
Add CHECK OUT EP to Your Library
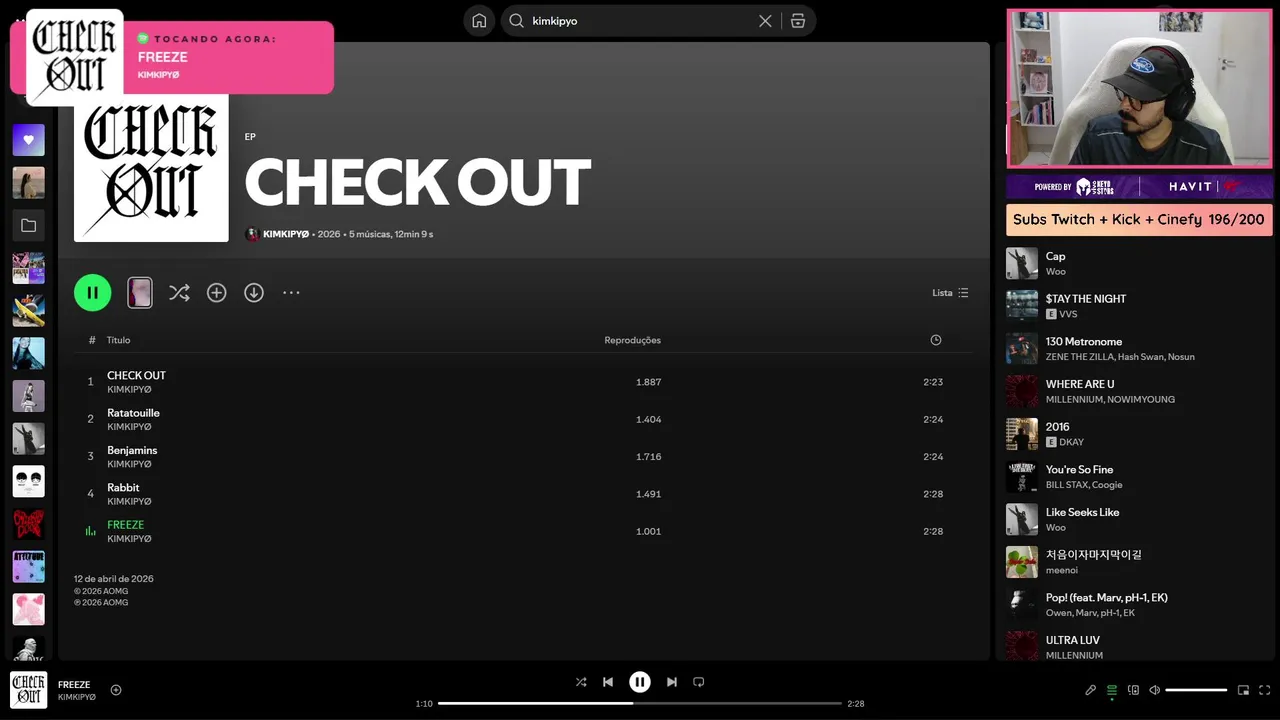(x=217, y=293)
